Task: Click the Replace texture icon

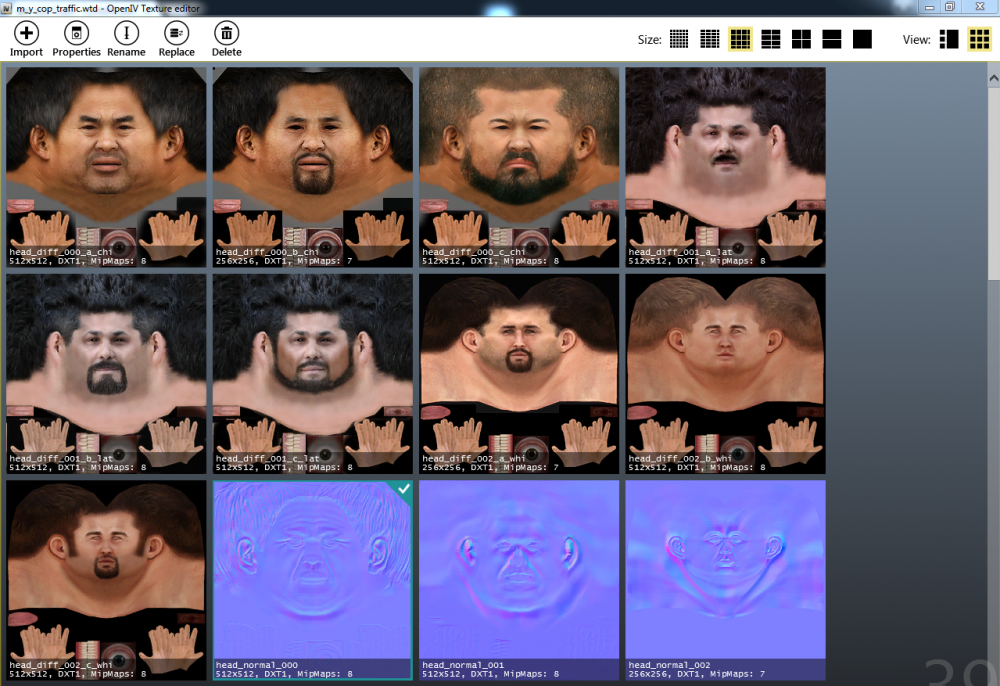Action: pyautogui.click(x=176, y=38)
